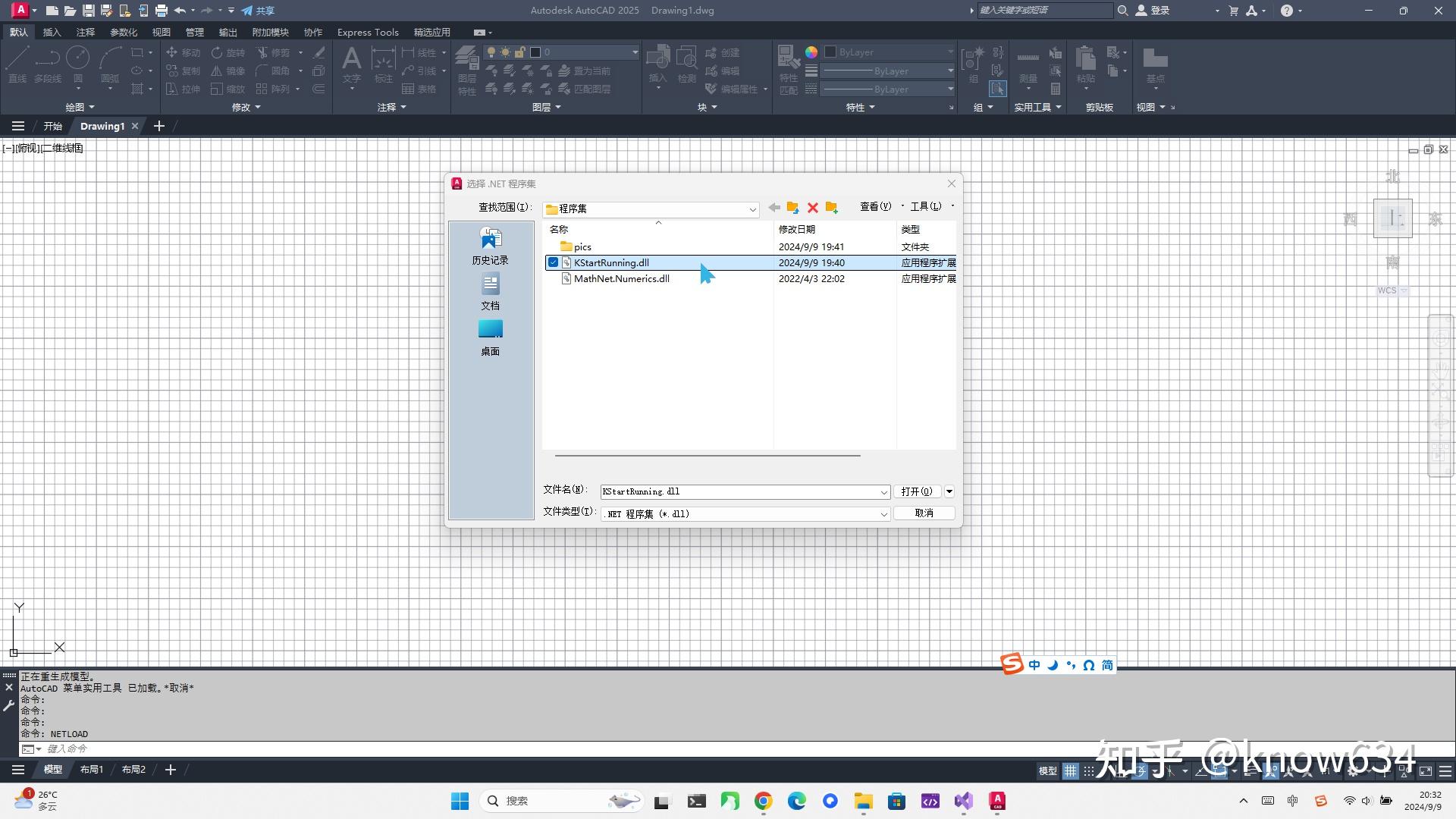Open the file type (.NET 程序集) dropdown
This screenshot has height=819, width=1456.
(x=883, y=513)
